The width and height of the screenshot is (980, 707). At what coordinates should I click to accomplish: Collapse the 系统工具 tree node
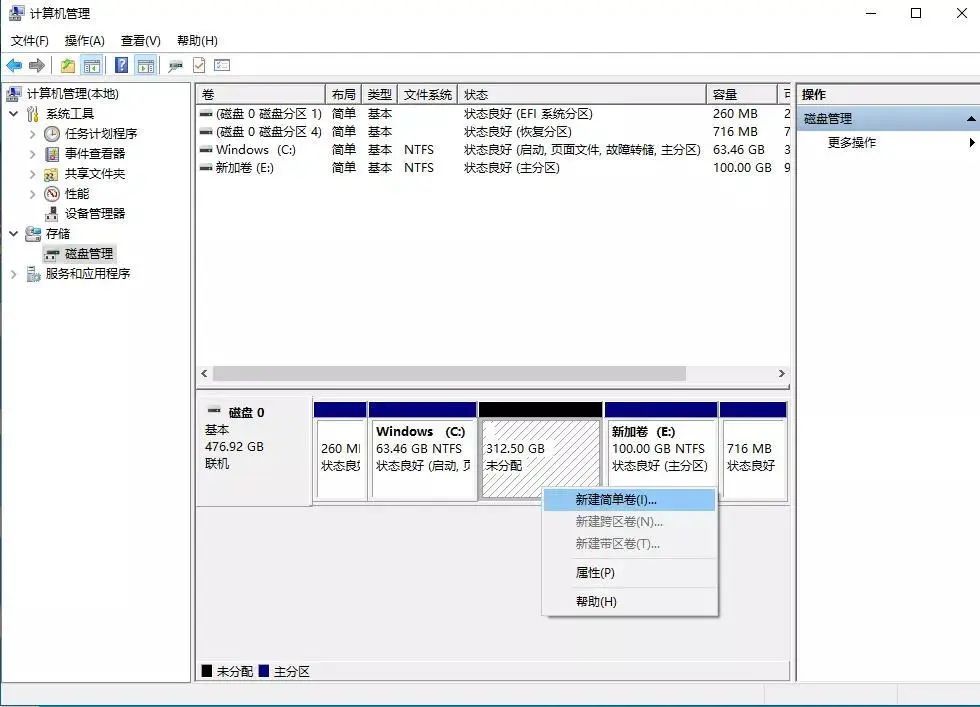(x=14, y=114)
